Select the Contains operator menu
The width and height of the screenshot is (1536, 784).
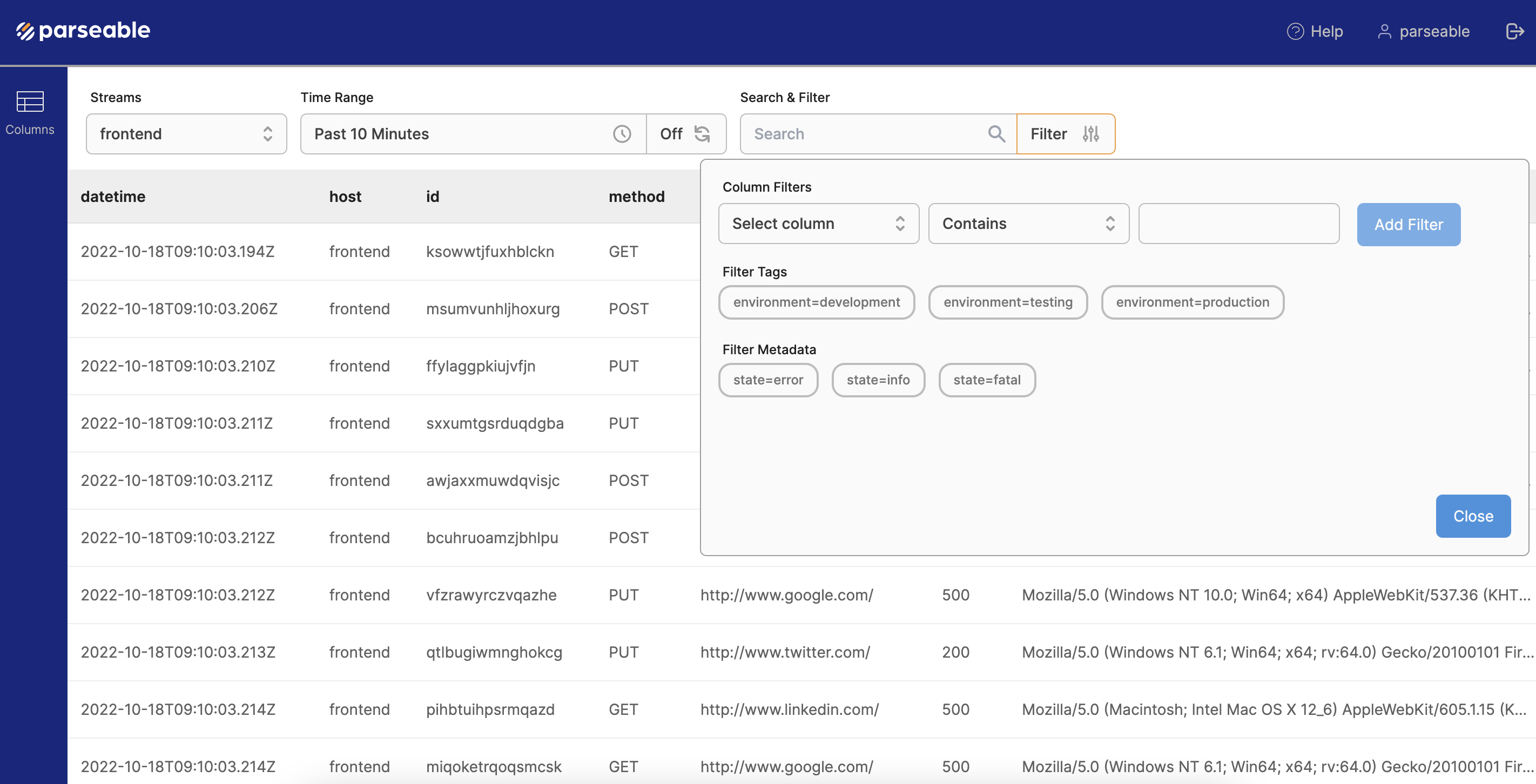1028,224
